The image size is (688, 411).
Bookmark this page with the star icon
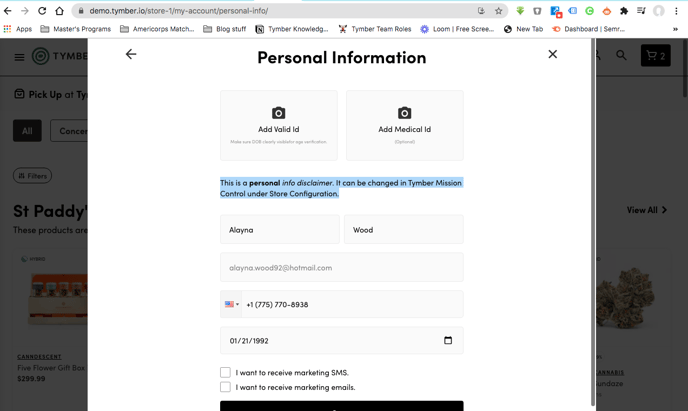(498, 11)
